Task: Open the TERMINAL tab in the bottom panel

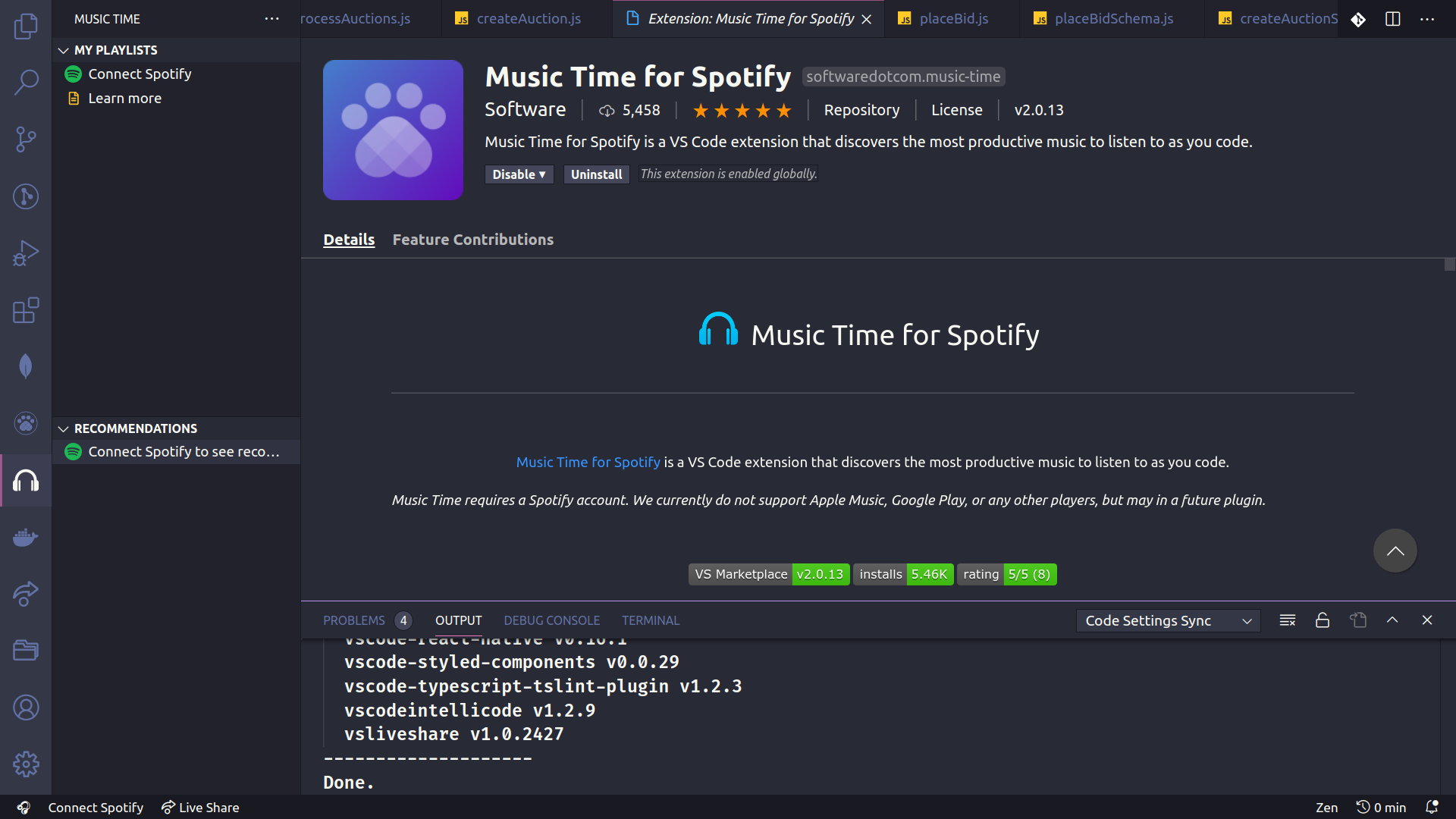Action: coord(651,620)
